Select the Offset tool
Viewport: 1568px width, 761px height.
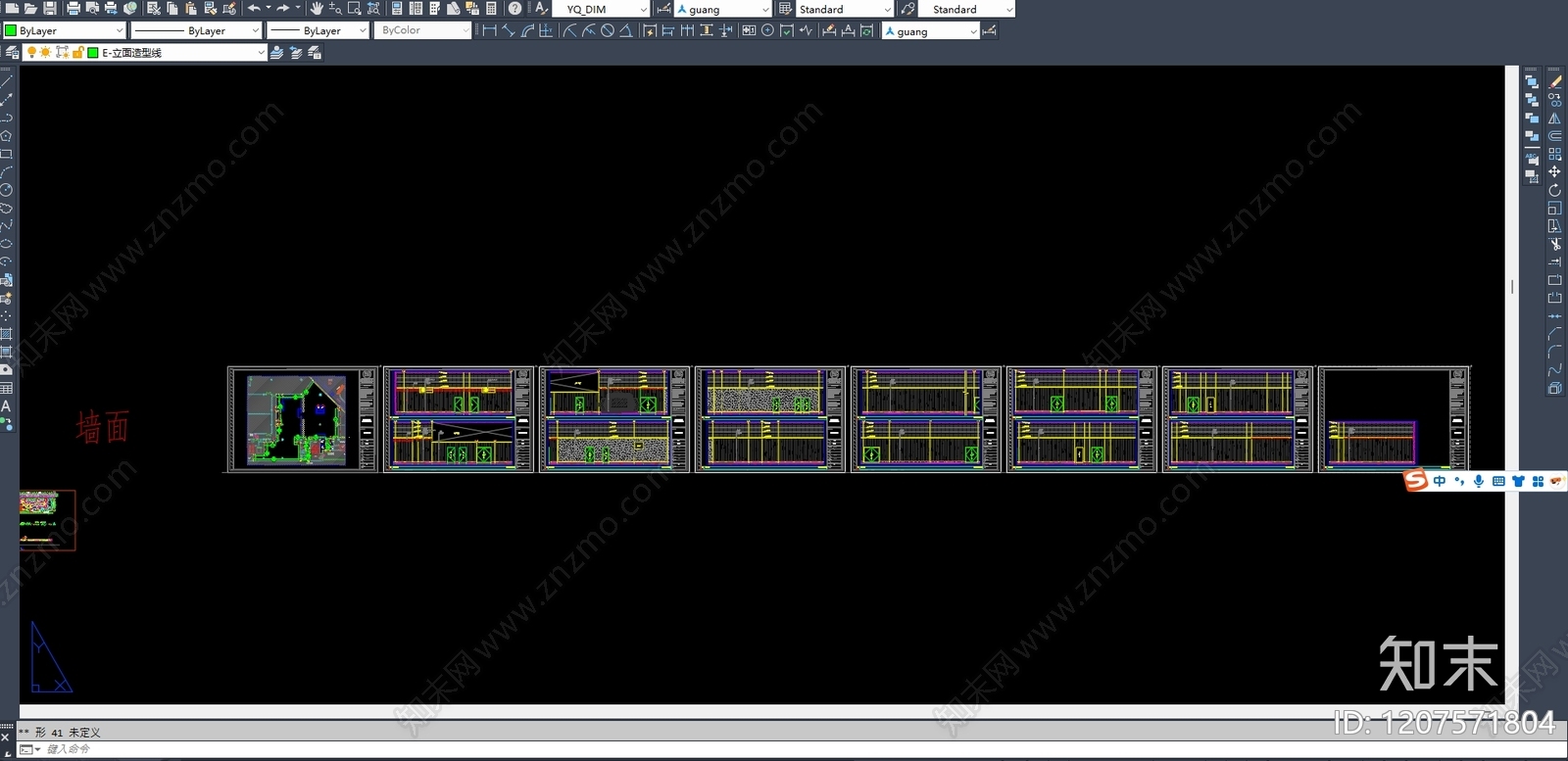tap(1555, 135)
